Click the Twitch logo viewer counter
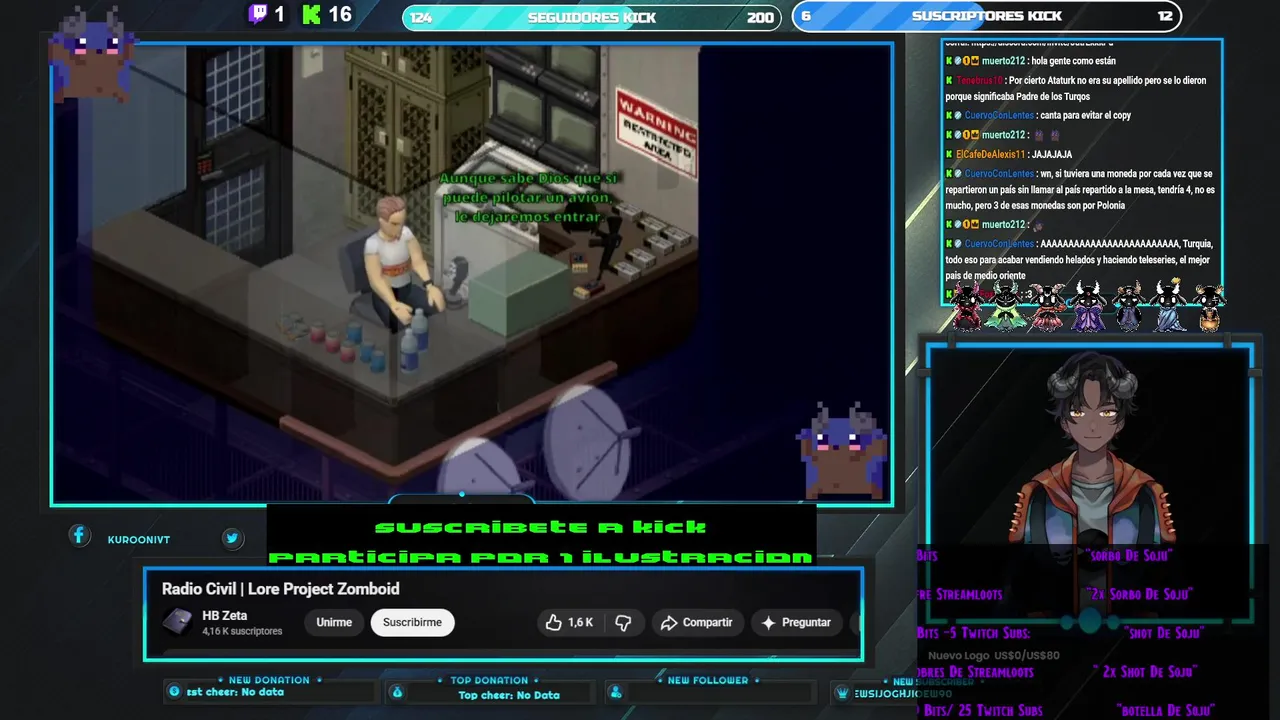This screenshot has height=720, width=1280. (266, 14)
